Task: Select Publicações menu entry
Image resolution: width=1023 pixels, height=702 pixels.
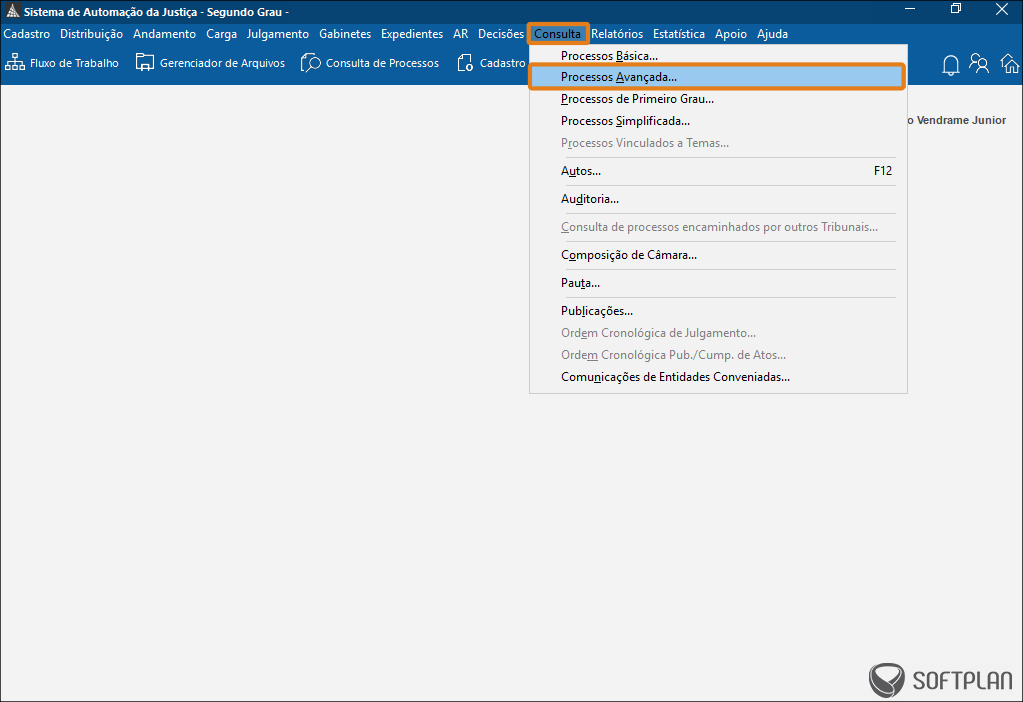Action: (718, 311)
